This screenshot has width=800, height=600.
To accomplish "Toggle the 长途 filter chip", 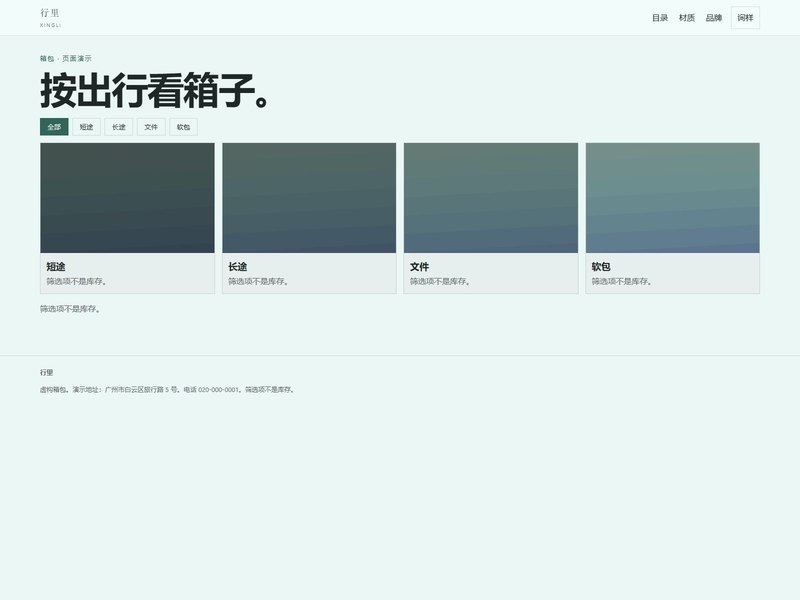I will (118, 127).
